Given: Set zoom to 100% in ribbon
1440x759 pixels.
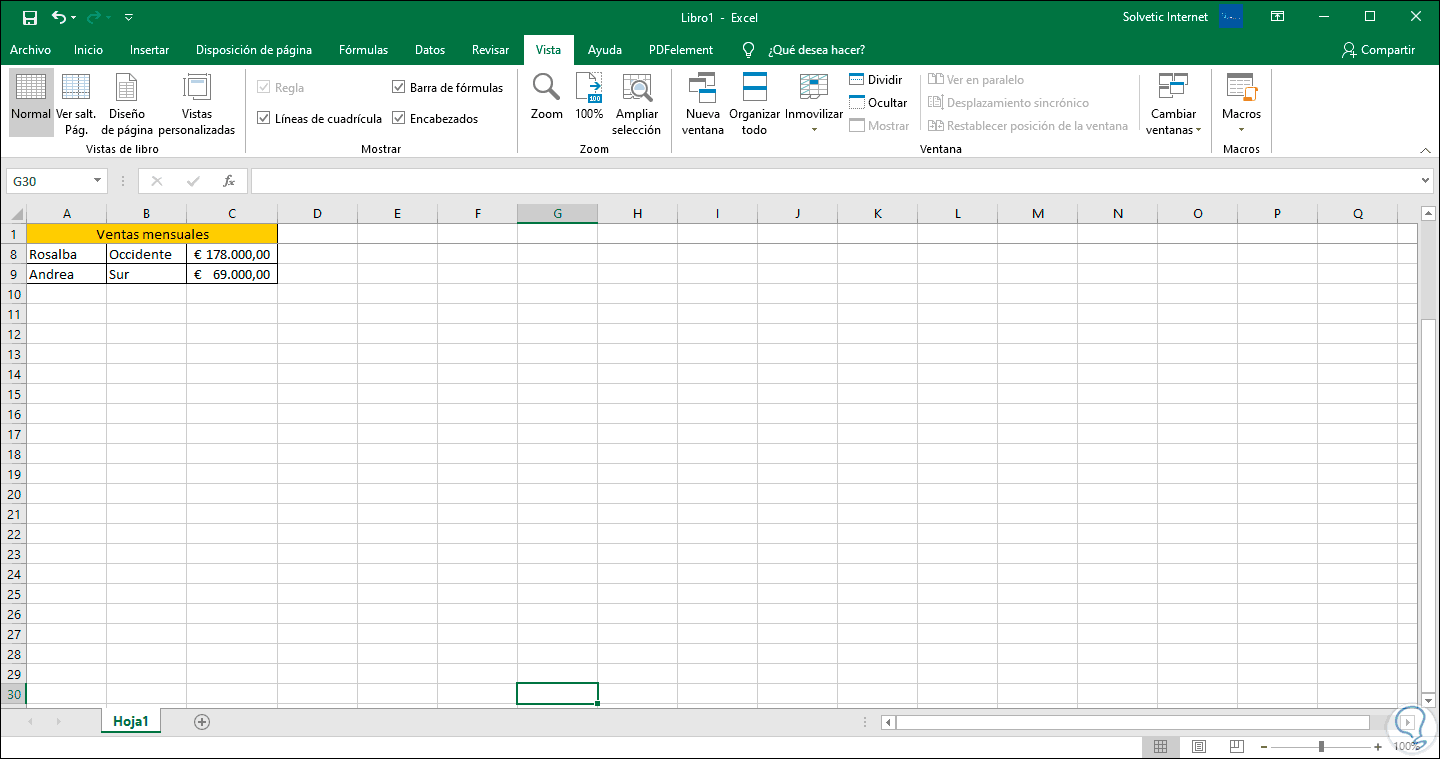Looking at the screenshot, I should (589, 97).
